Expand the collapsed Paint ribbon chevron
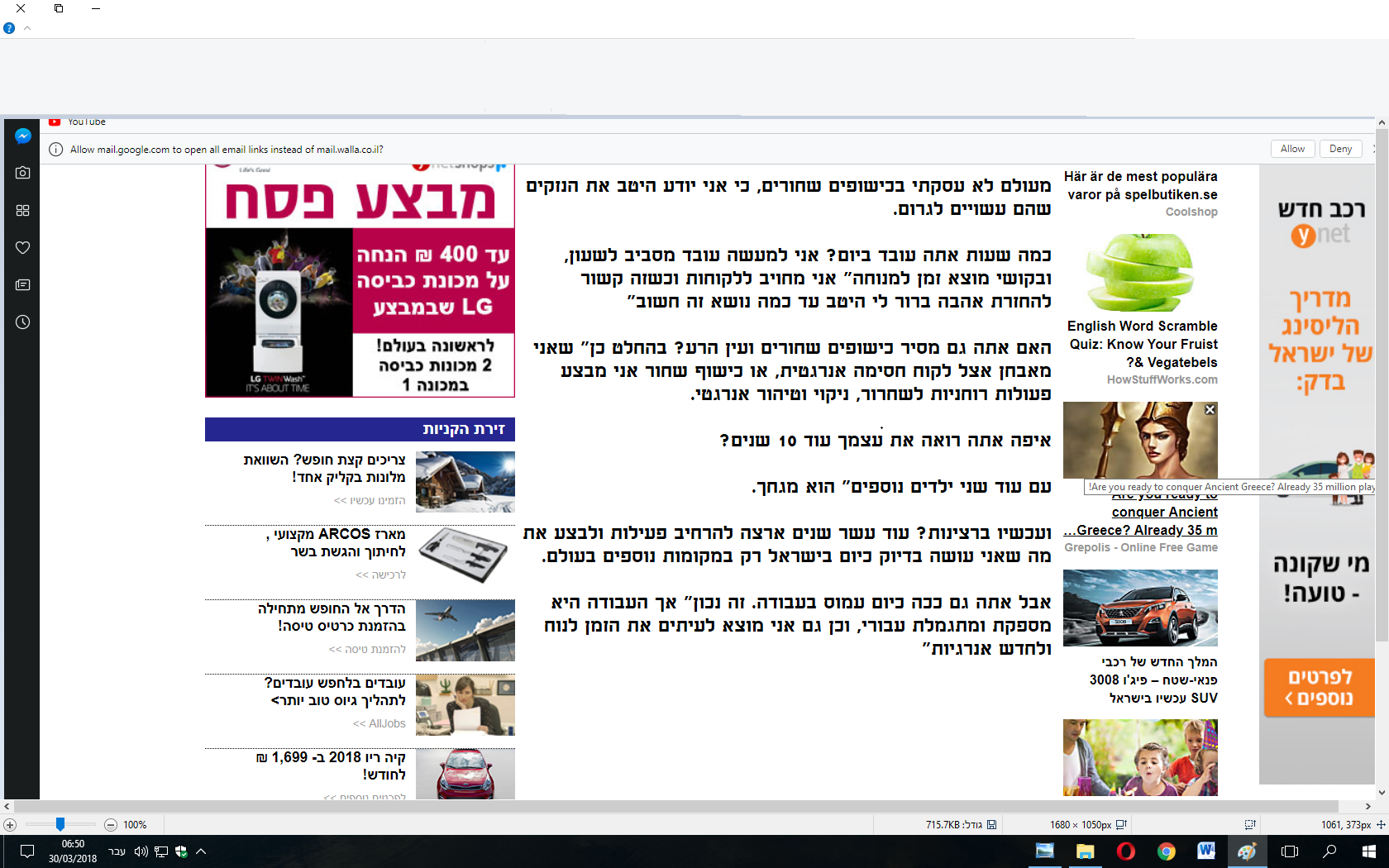 [x=27, y=28]
